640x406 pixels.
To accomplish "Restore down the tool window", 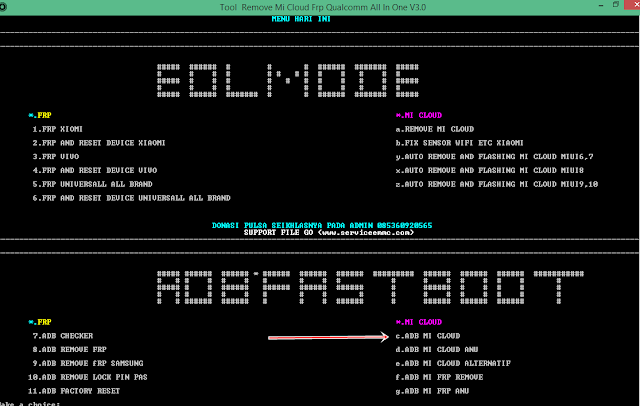I will [616, 5].
